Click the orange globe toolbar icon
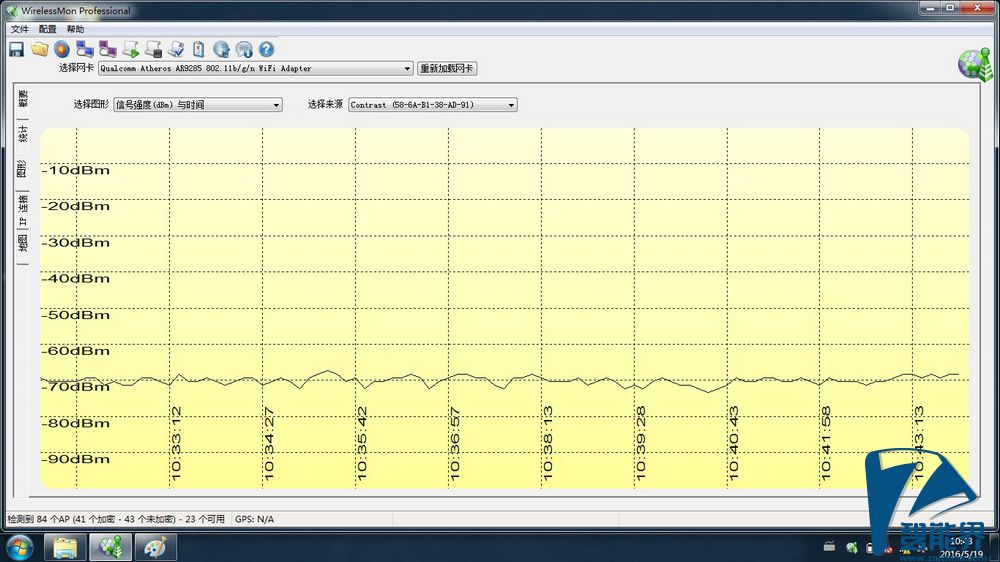 [62, 49]
